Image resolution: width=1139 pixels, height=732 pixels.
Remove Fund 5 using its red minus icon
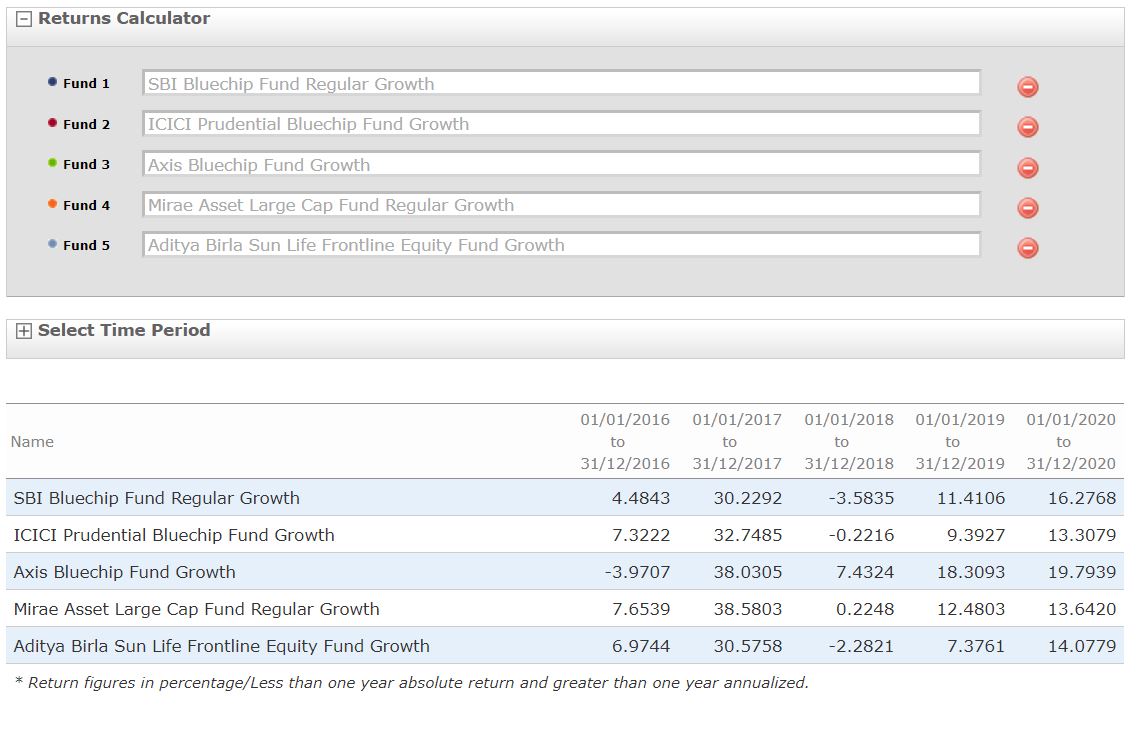click(x=1027, y=248)
